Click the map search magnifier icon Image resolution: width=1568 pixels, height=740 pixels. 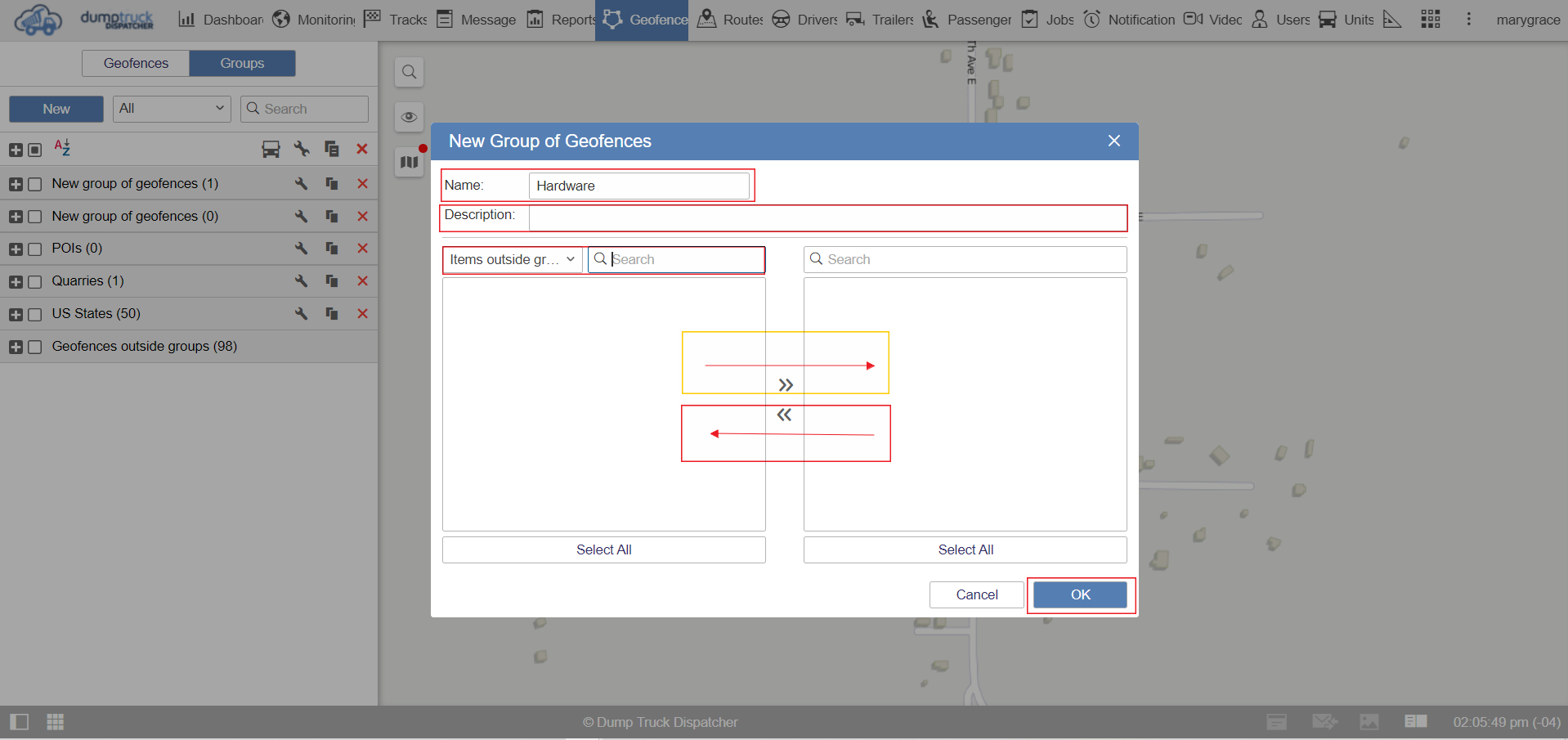(409, 72)
